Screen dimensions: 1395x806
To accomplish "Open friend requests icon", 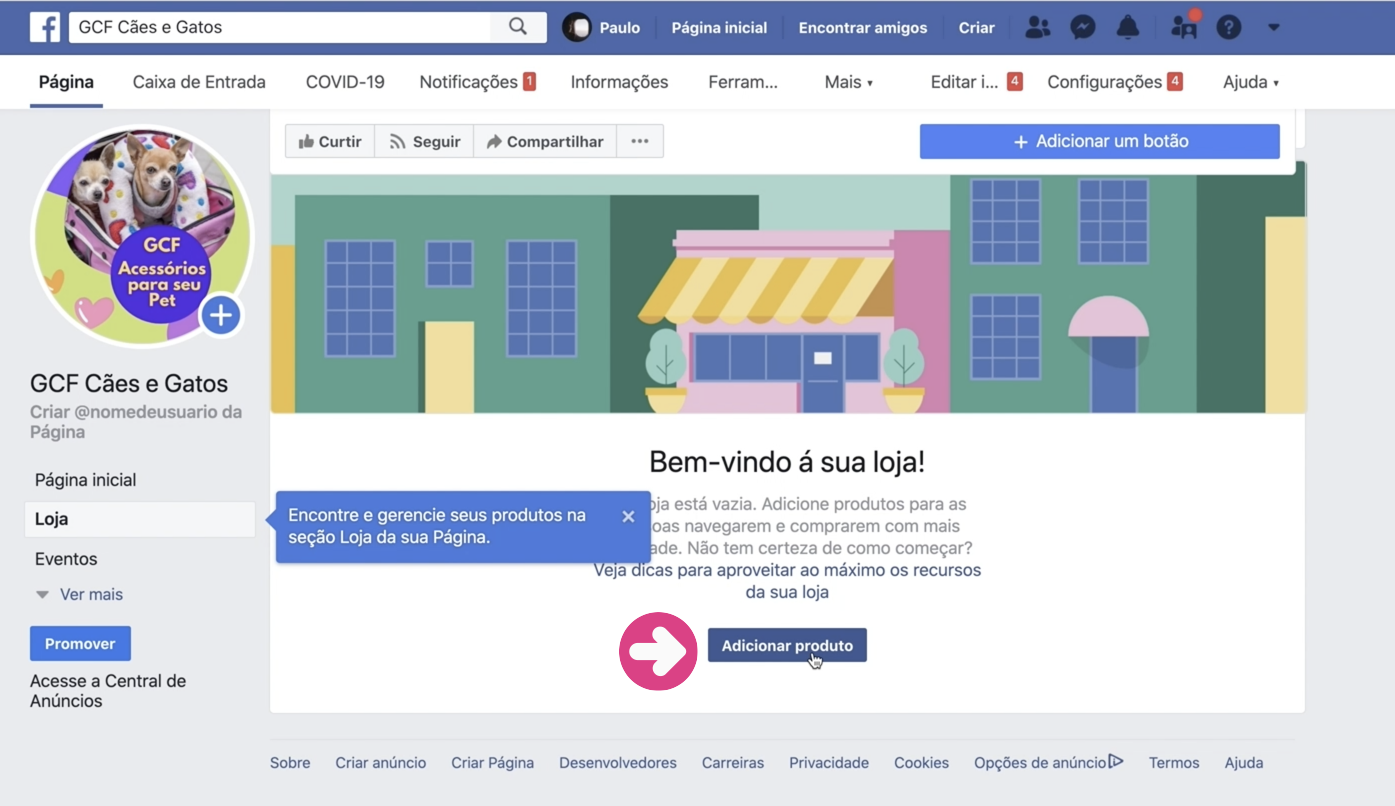I will click(x=1038, y=27).
